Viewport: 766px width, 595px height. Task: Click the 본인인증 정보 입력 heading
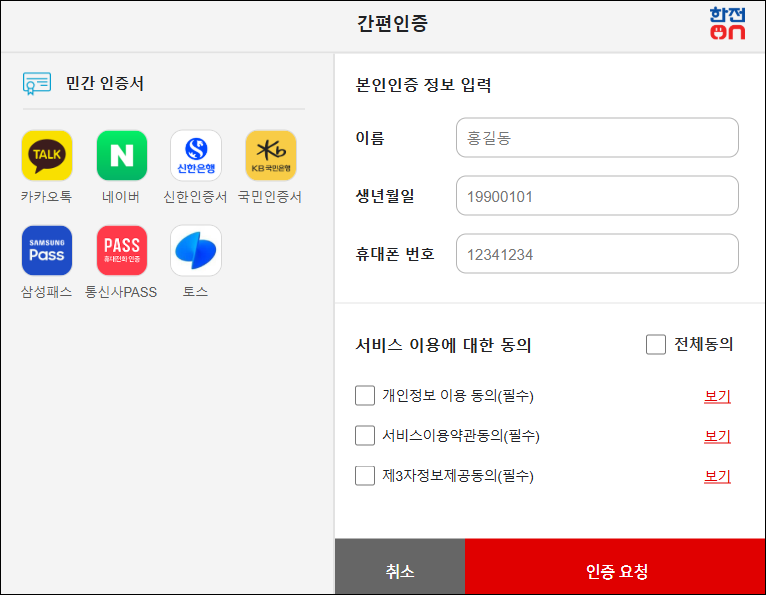(x=423, y=85)
